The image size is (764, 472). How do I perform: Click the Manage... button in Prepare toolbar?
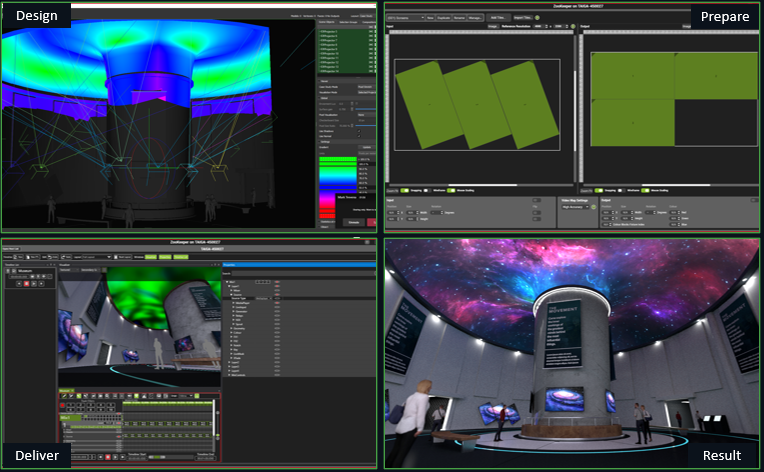475,18
